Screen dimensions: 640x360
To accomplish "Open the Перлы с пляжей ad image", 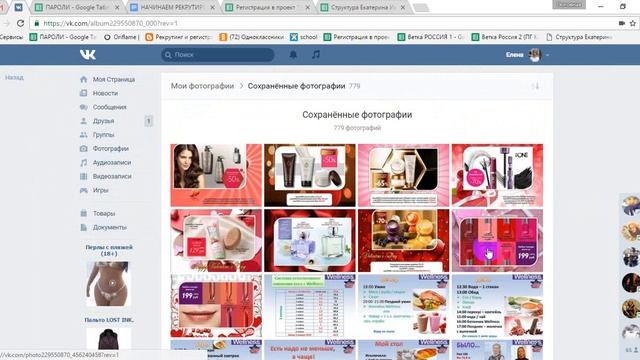I will coord(109,284).
